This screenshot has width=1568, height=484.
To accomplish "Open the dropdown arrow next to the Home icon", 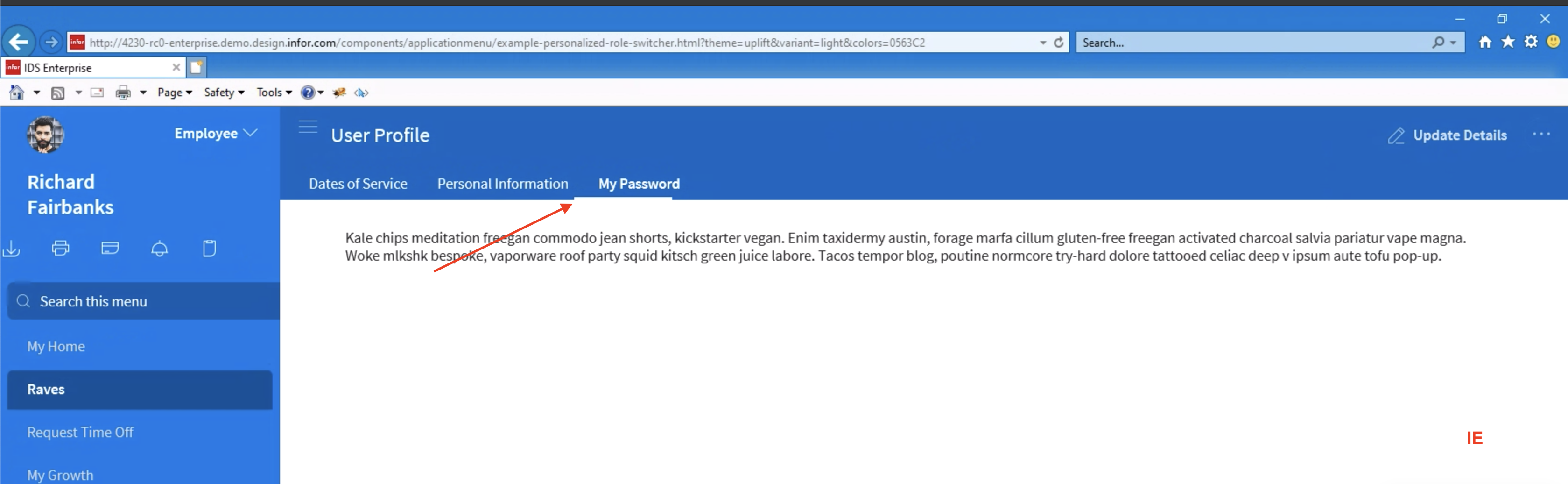I will click(36, 93).
